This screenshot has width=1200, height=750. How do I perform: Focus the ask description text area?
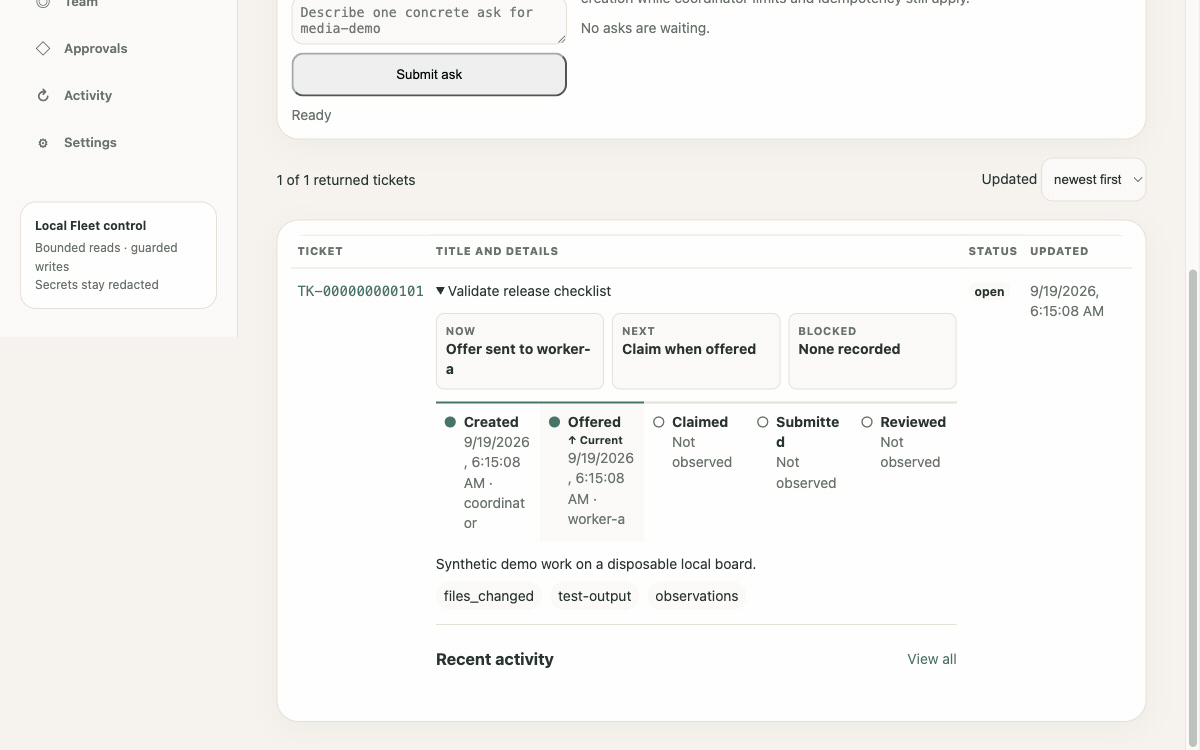[429, 21]
